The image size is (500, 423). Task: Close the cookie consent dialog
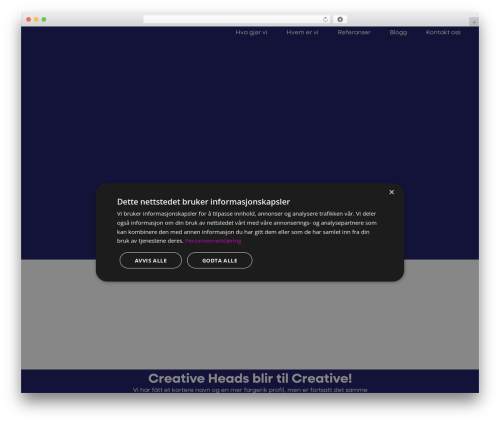(391, 192)
